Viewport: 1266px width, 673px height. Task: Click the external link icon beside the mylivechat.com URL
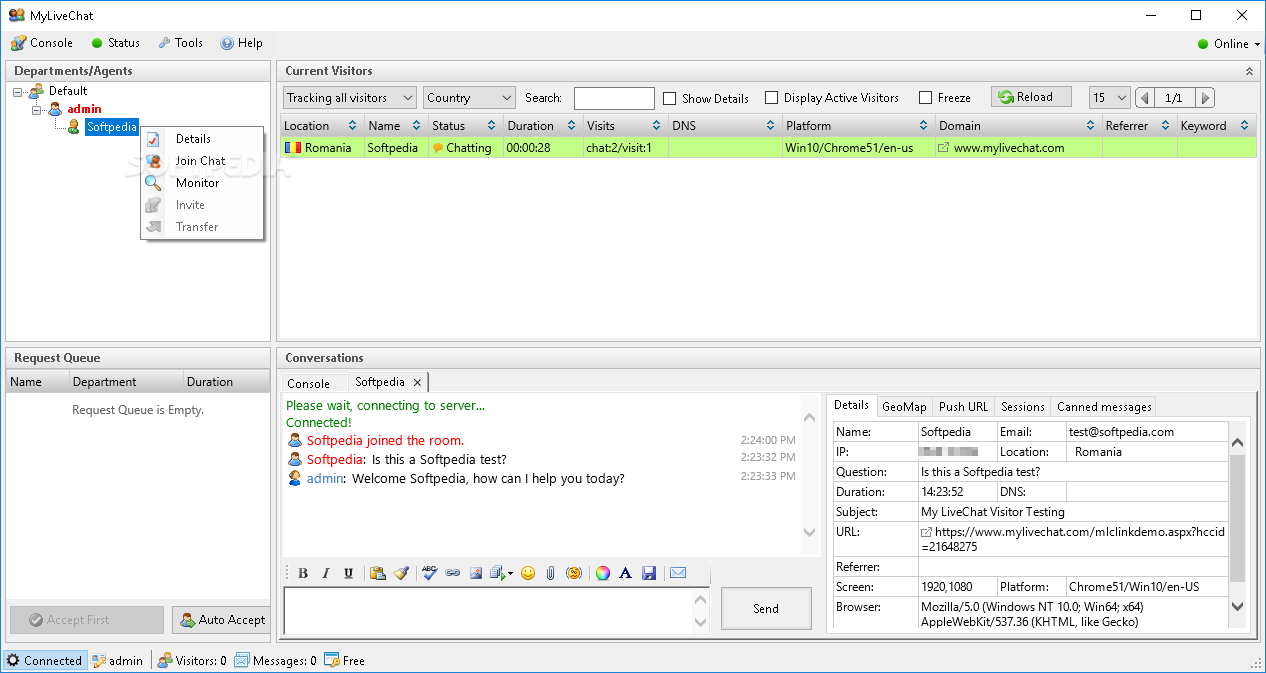pyautogui.click(x=926, y=533)
